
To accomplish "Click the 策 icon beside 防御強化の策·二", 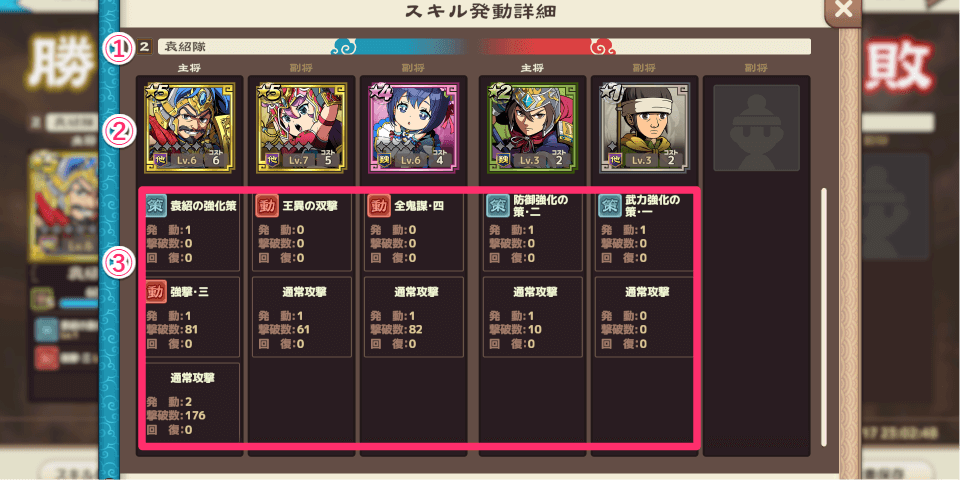I will coord(498,206).
